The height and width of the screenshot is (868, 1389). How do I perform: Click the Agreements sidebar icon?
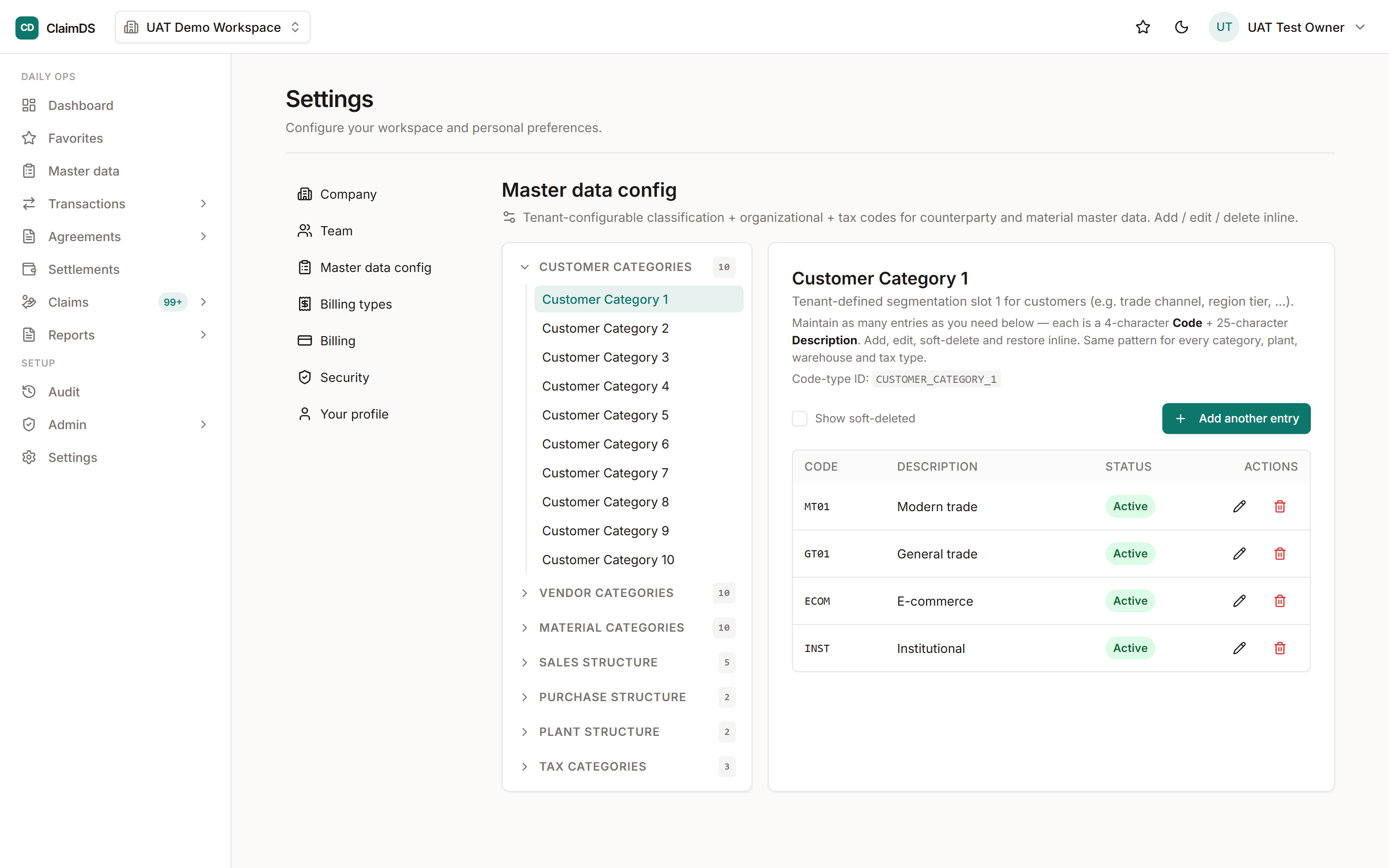[x=29, y=236]
